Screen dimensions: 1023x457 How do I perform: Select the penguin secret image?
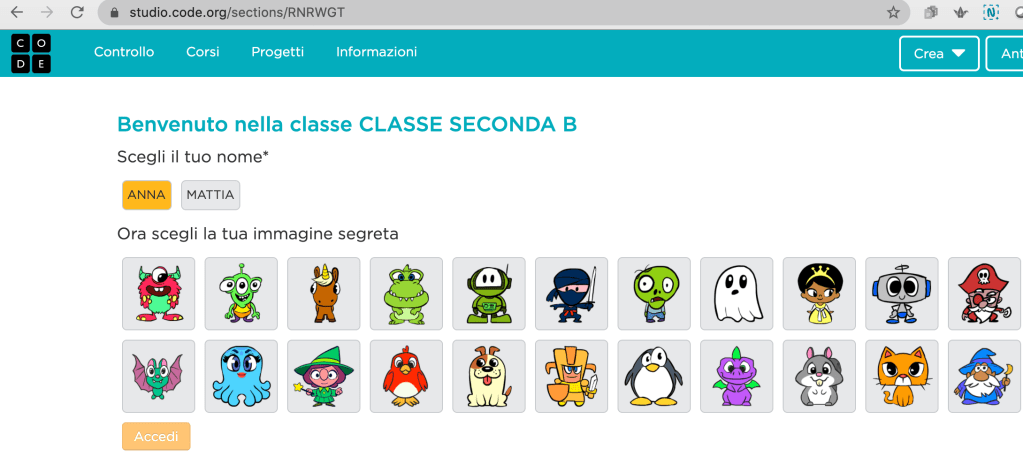(654, 377)
